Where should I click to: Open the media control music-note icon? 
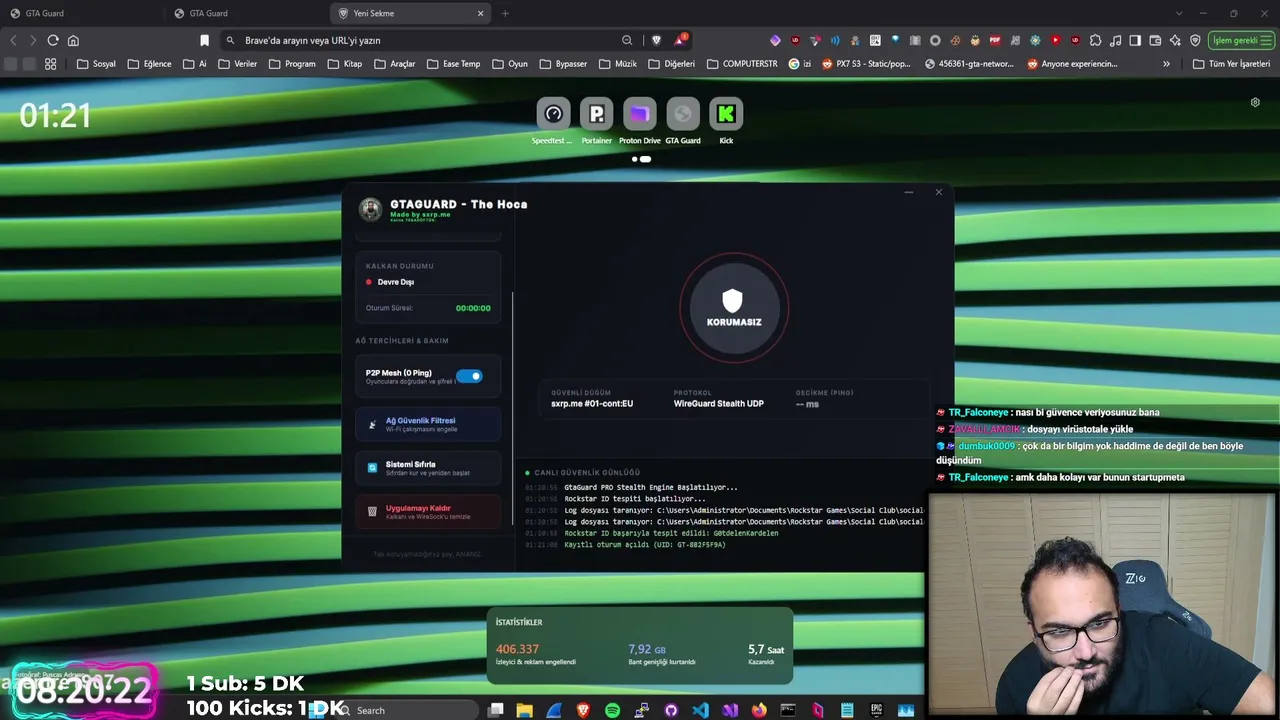click(x=1115, y=40)
